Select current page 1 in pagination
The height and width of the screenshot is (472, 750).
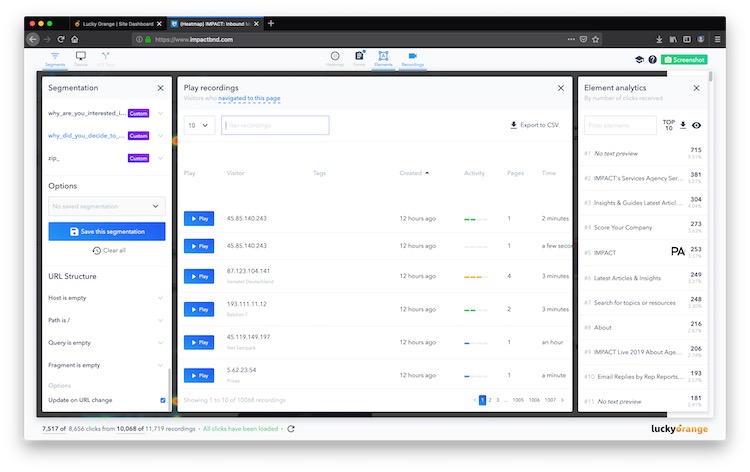[482, 400]
